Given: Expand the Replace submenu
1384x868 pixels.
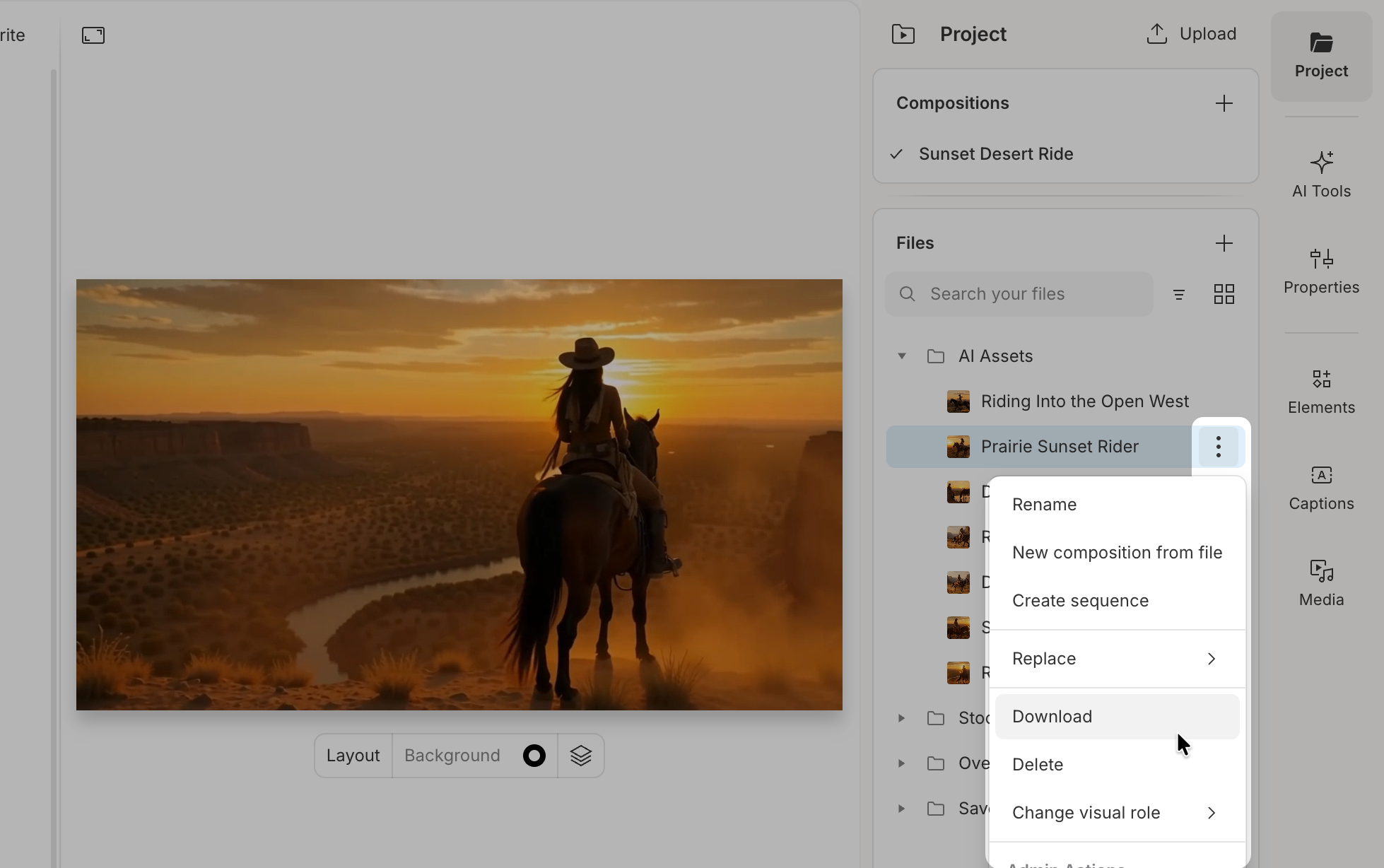Looking at the screenshot, I should [x=1116, y=659].
